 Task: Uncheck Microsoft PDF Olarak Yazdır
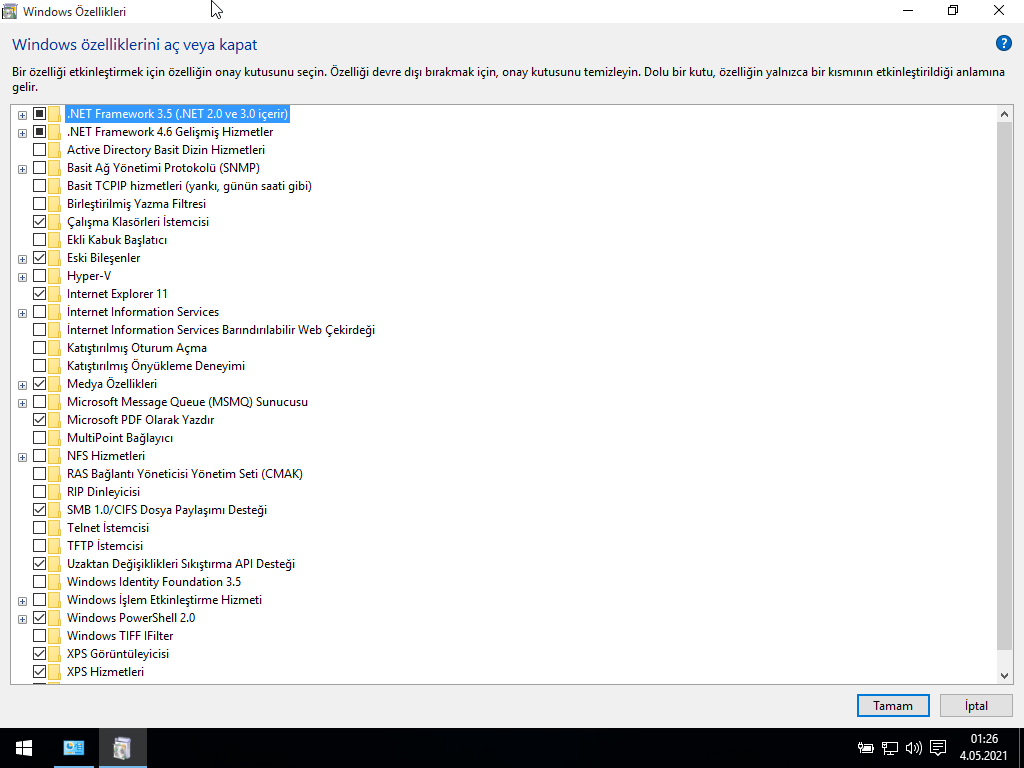[x=39, y=420]
